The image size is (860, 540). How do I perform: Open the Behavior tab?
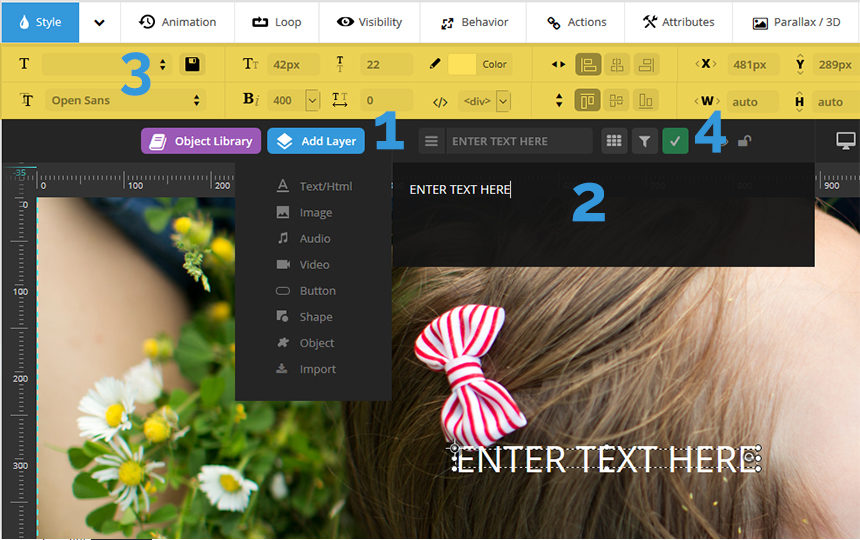coord(474,22)
